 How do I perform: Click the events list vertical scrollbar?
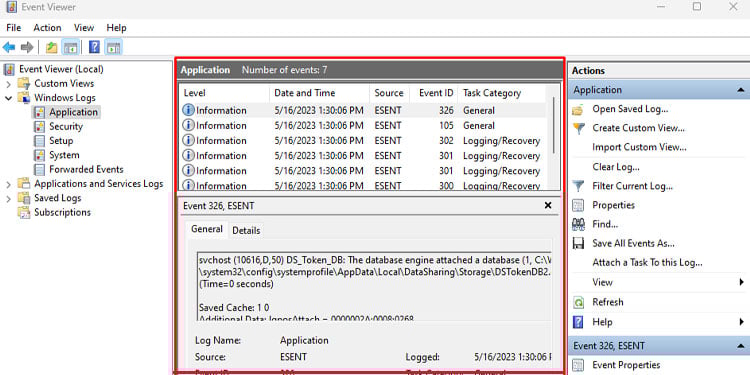[x=554, y=125]
